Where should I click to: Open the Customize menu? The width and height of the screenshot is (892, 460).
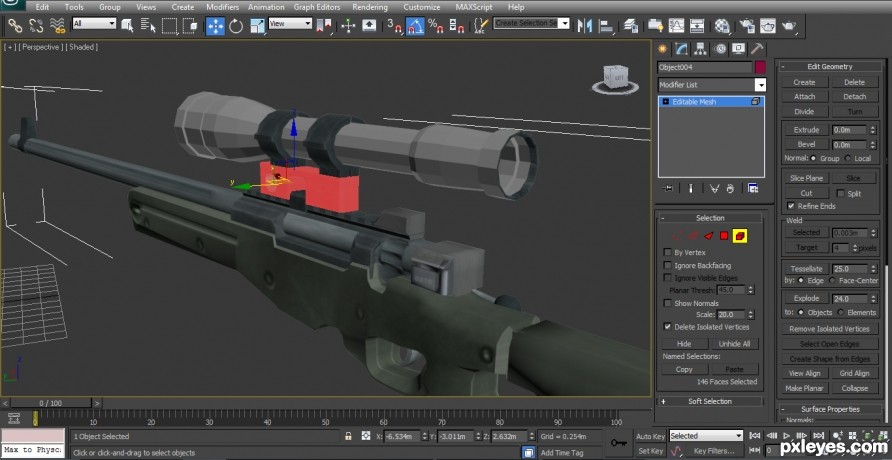[422, 7]
